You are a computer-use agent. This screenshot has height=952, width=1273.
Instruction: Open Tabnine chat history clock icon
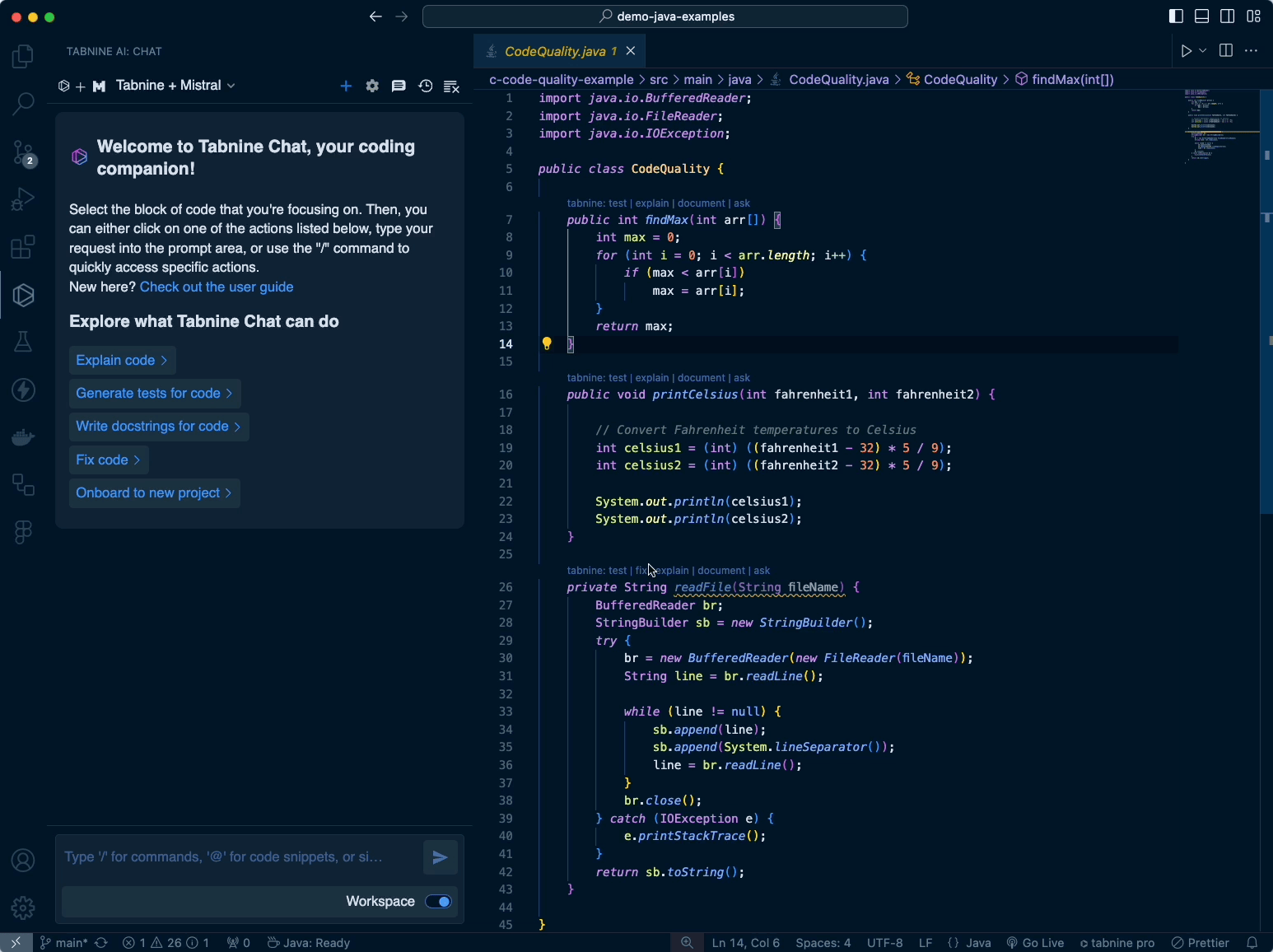coord(425,86)
